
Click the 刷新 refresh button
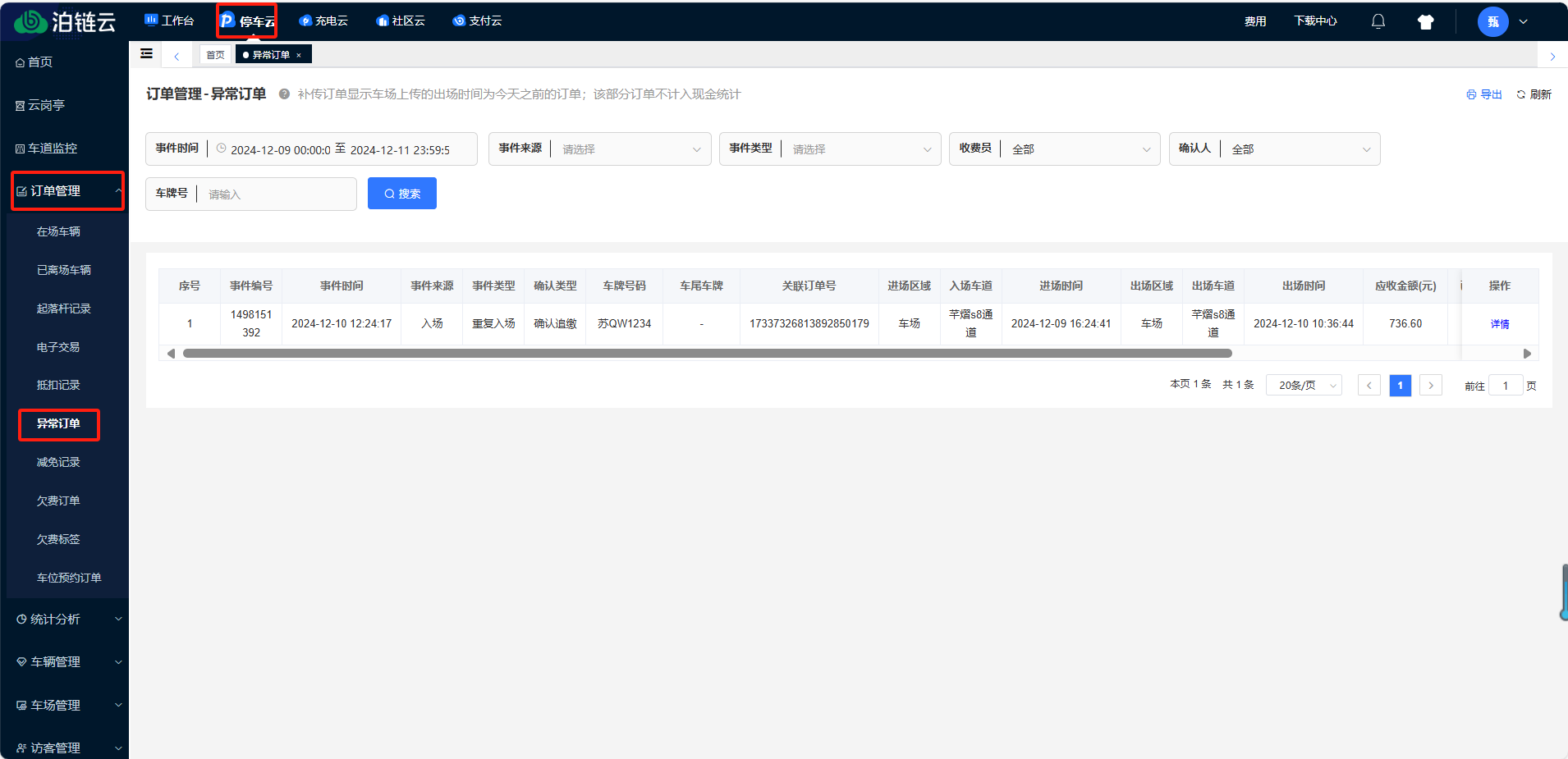click(1534, 94)
